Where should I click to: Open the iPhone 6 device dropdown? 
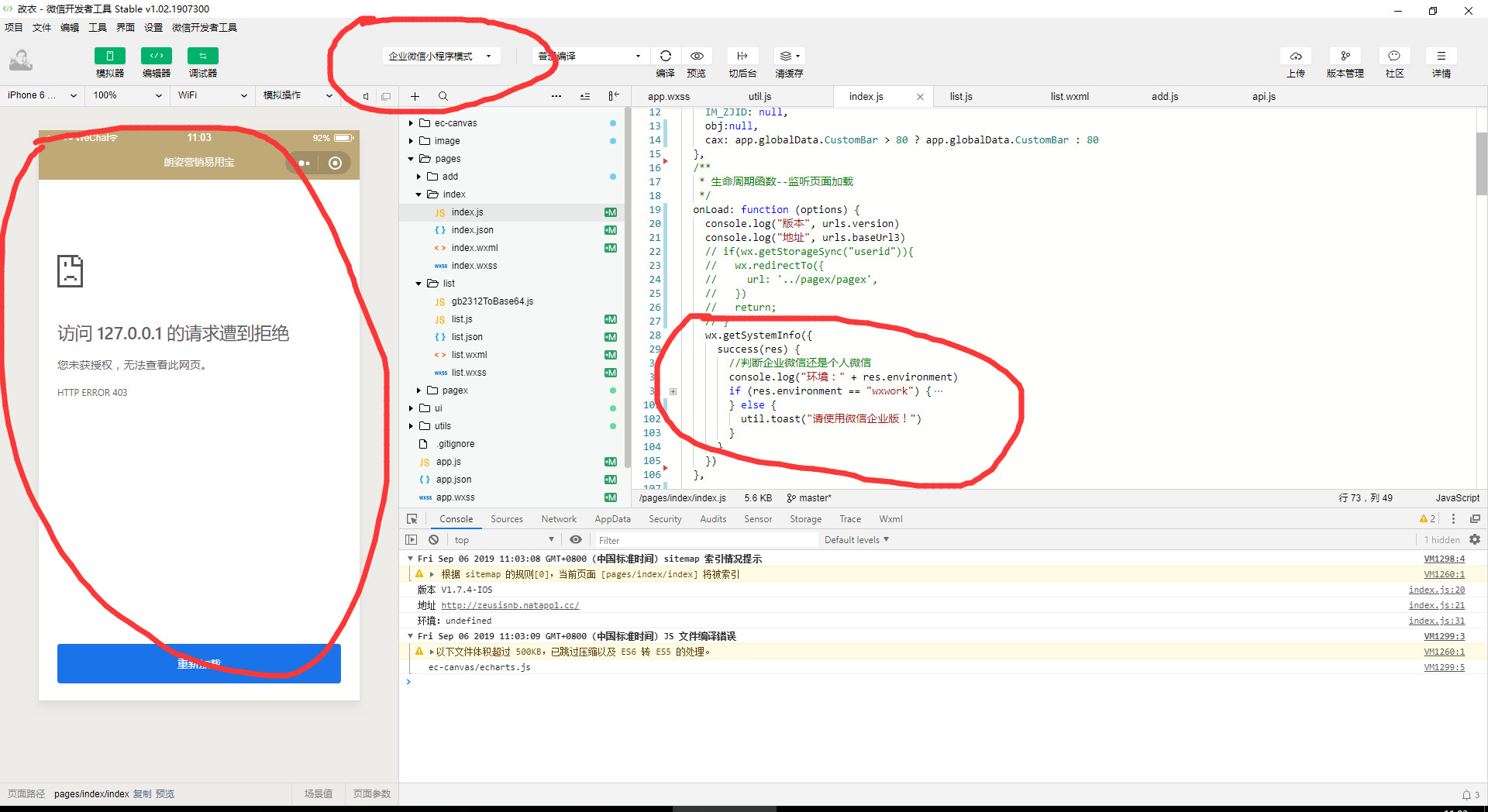(42, 95)
